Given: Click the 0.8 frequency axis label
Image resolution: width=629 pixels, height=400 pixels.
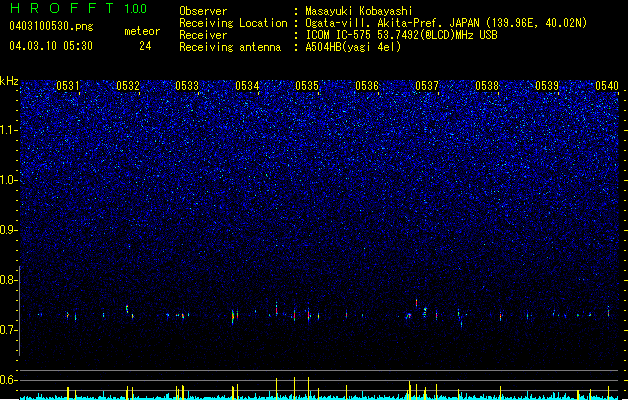Looking at the screenshot, I should tap(9, 280).
